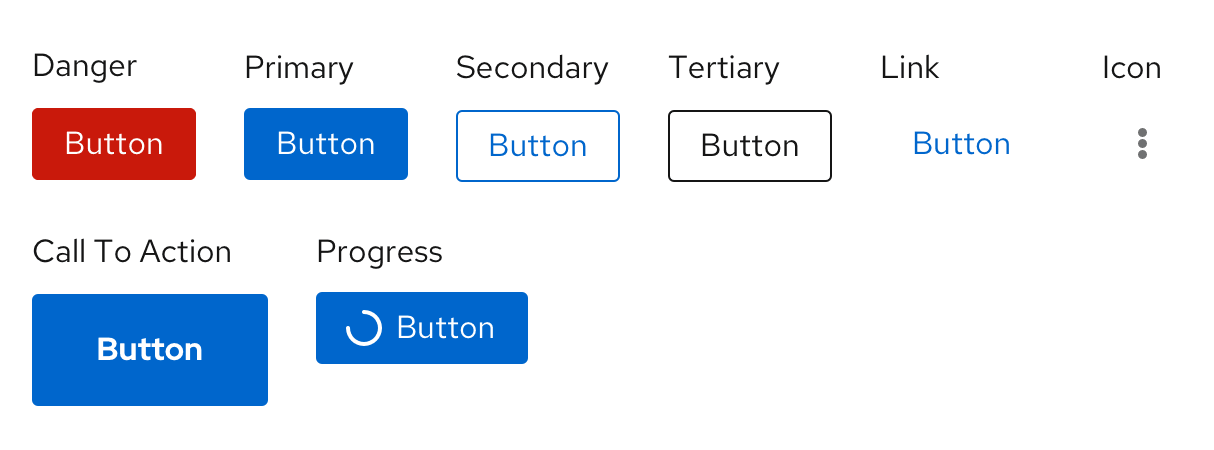Select the Tertiary heading text
This screenshot has height=450, width=1214.
724,68
